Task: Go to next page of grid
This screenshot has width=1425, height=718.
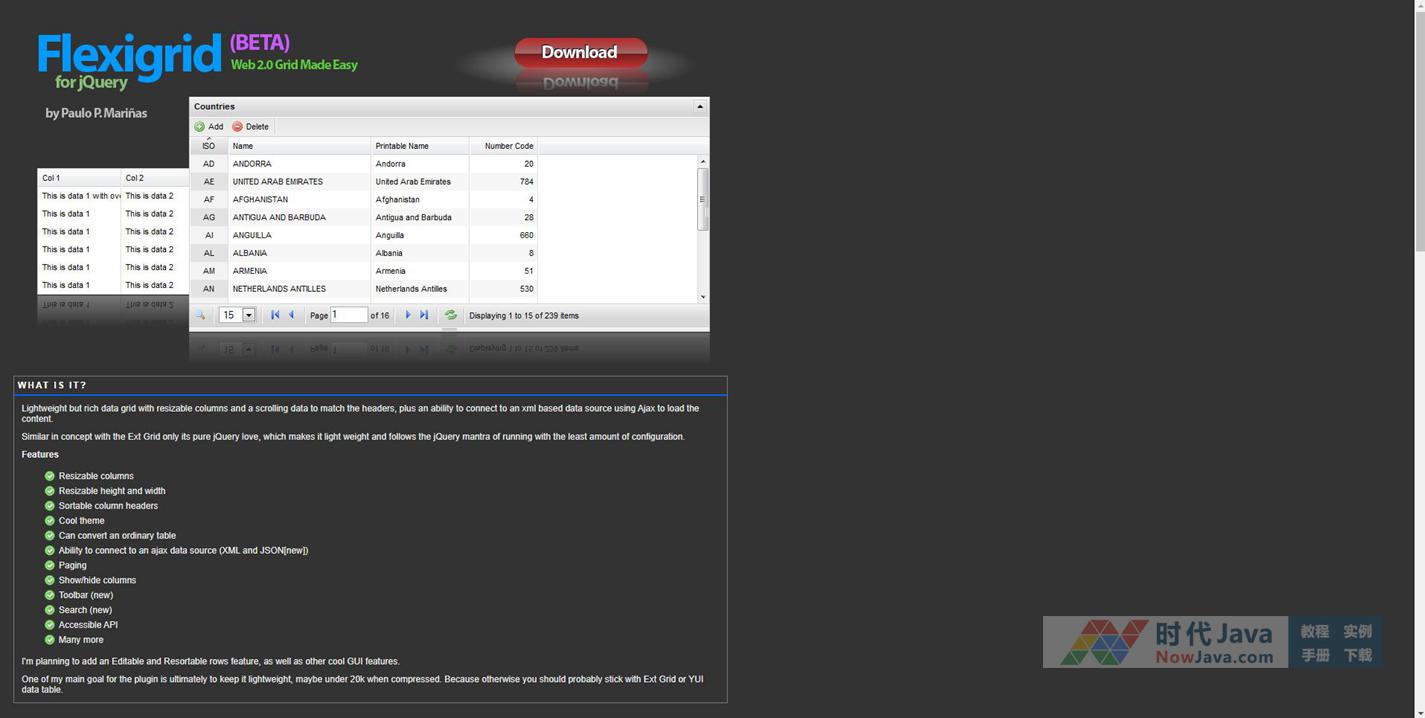Action: pyautogui.click(x=408, y=315)
